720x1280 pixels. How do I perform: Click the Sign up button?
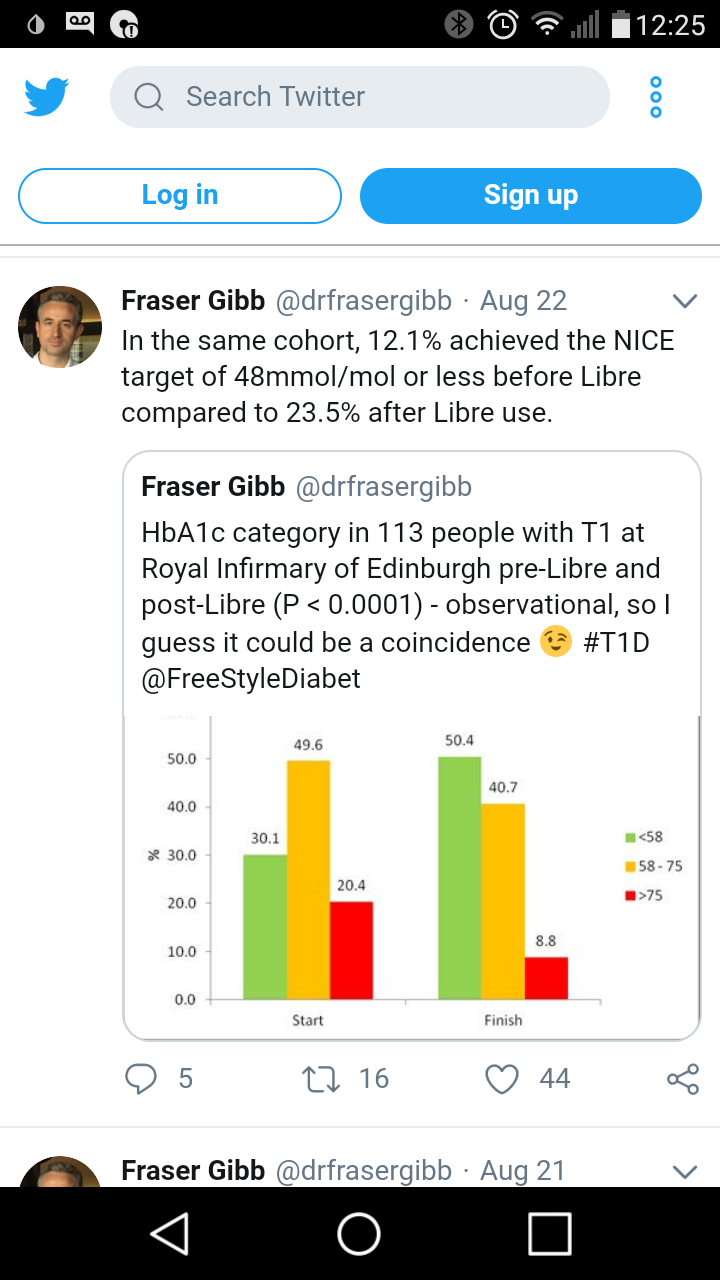tap(531, 195)
